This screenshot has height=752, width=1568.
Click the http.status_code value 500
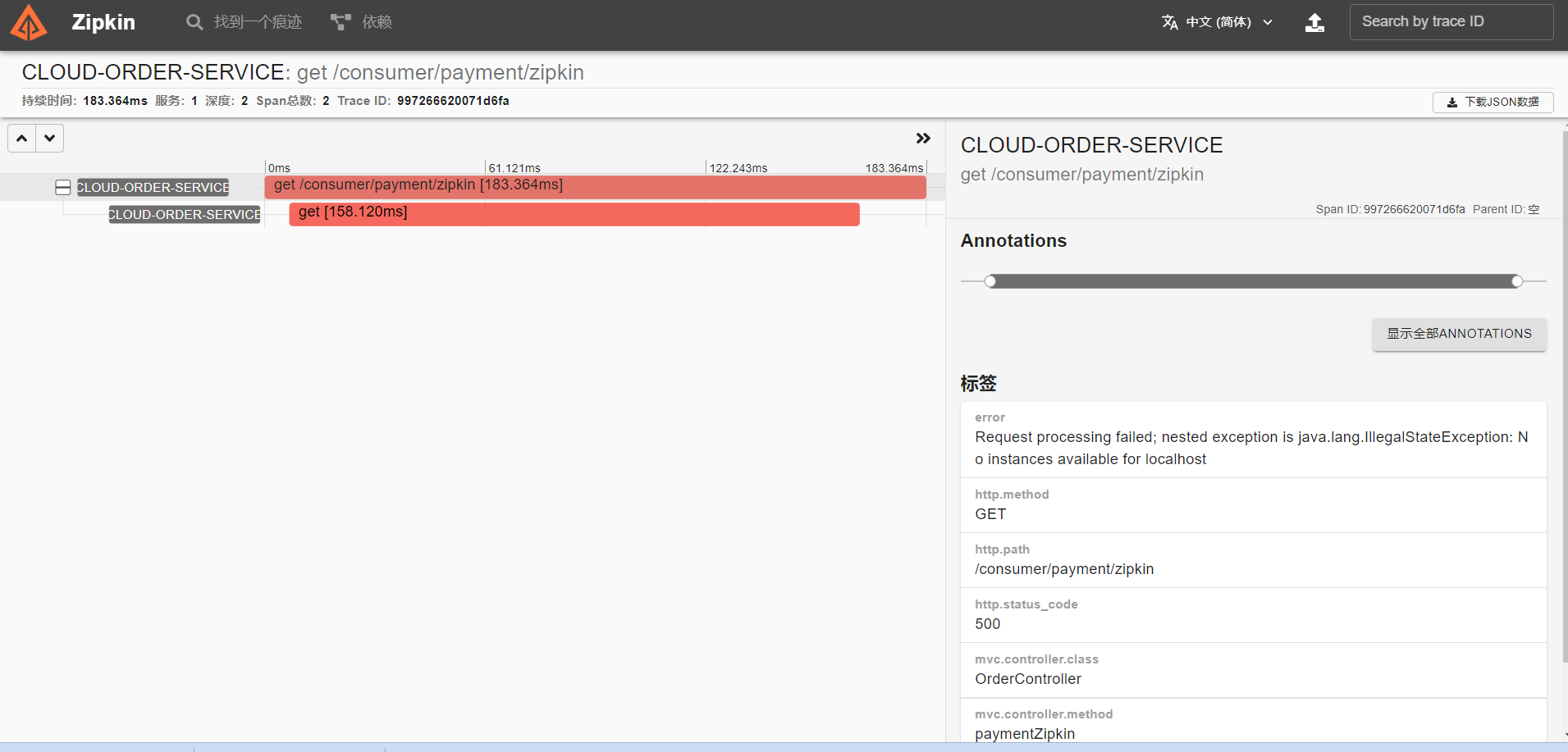click(x=988, y=624)
